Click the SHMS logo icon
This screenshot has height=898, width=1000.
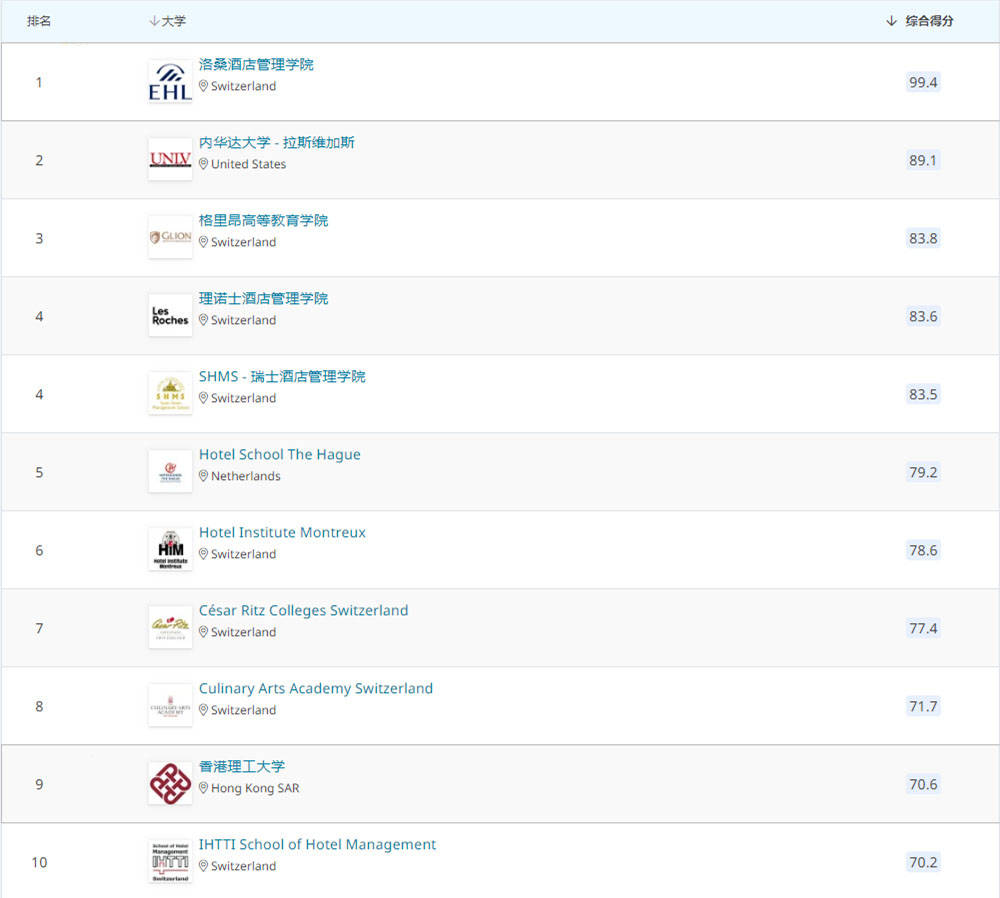[170, 394]
